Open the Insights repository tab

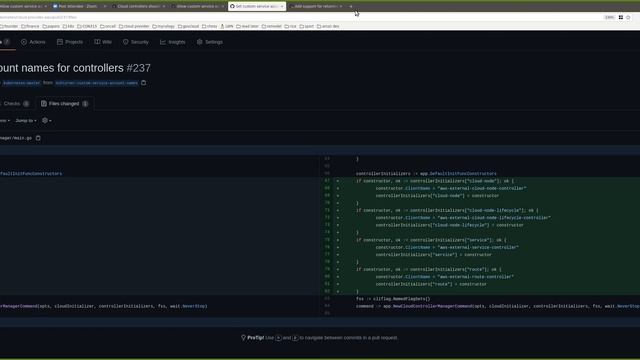click(173, 42)
